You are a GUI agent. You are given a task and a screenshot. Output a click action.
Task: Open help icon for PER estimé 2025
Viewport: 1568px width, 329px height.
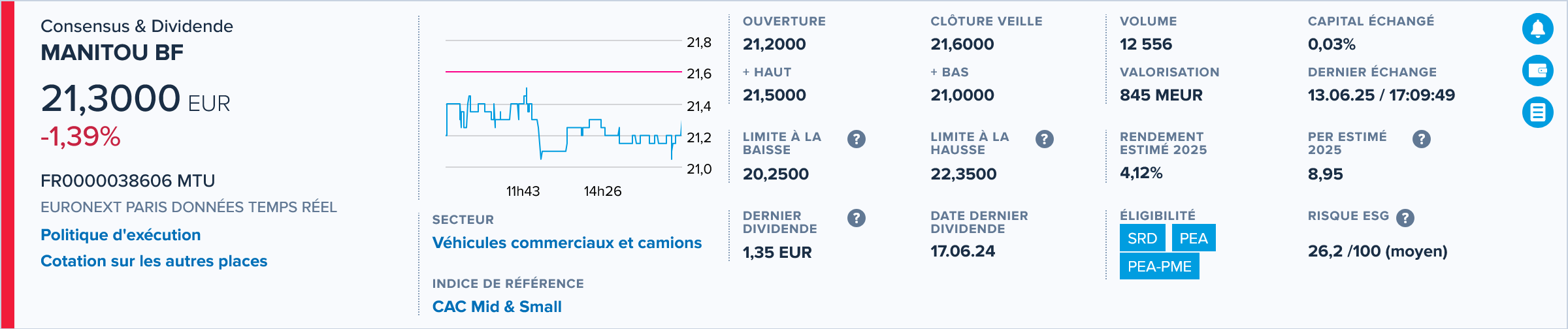tap(1422, 139)
